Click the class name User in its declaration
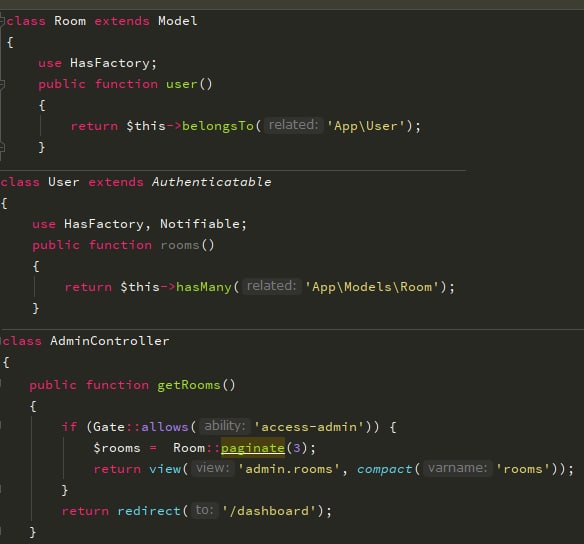 tap(64, 182)
